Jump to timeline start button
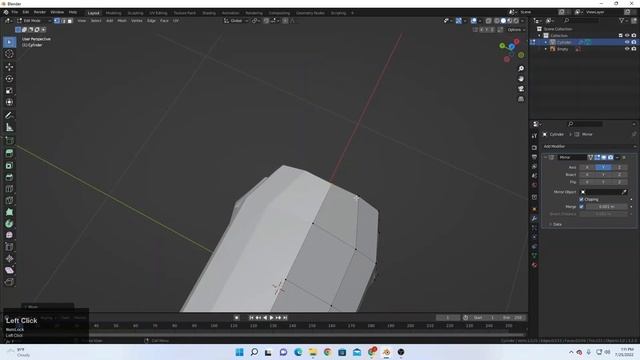Viewport: 640px width, 360px height. pos(251,318)
